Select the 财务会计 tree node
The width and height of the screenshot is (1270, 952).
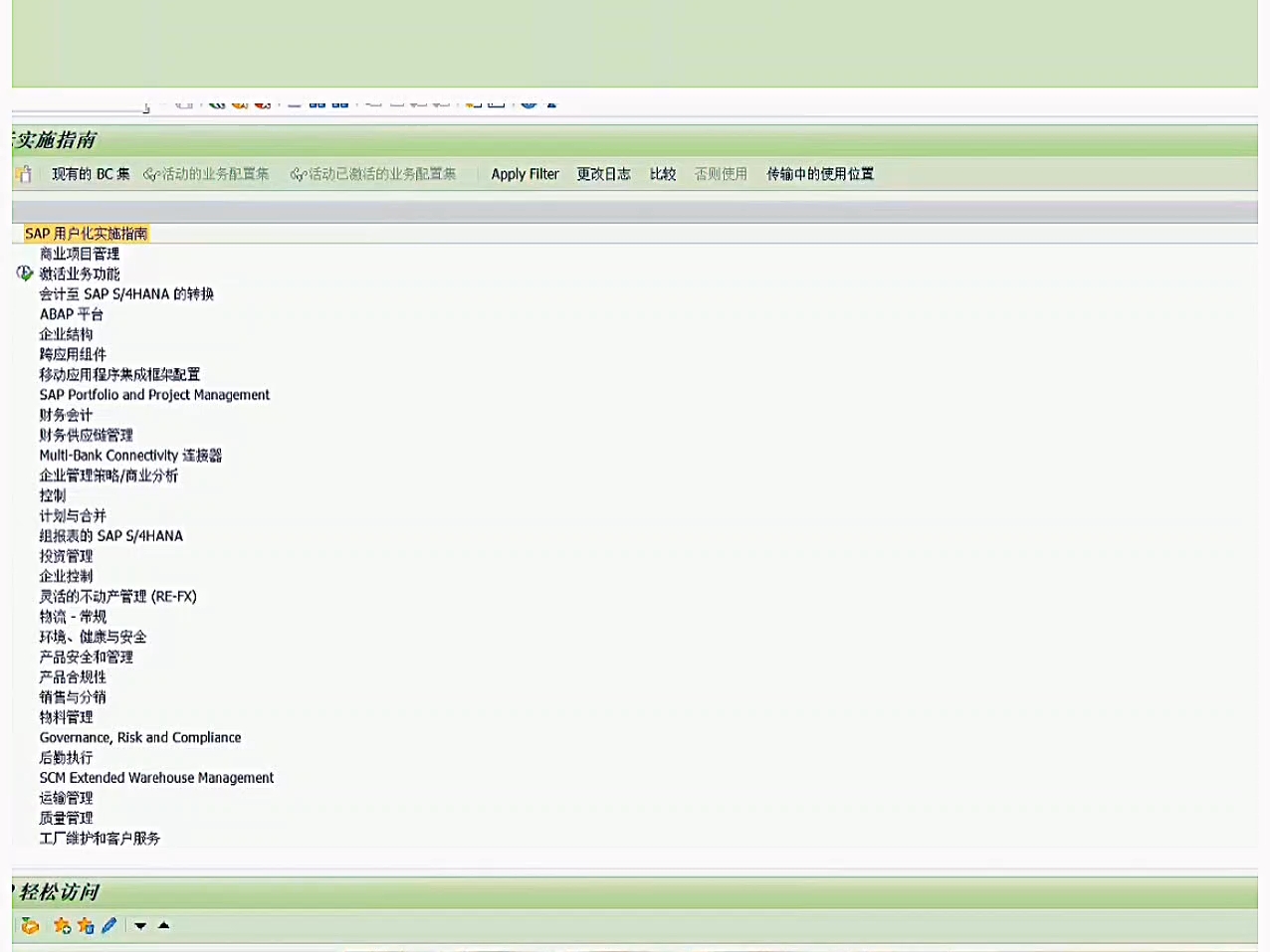[x=66, y=415]
